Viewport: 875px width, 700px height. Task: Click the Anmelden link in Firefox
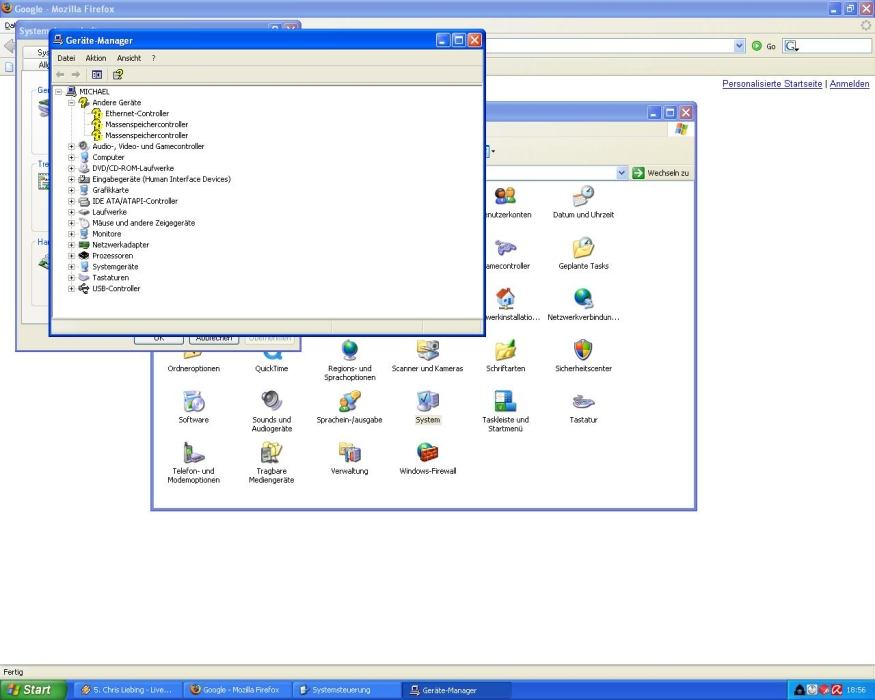(849, 84)
